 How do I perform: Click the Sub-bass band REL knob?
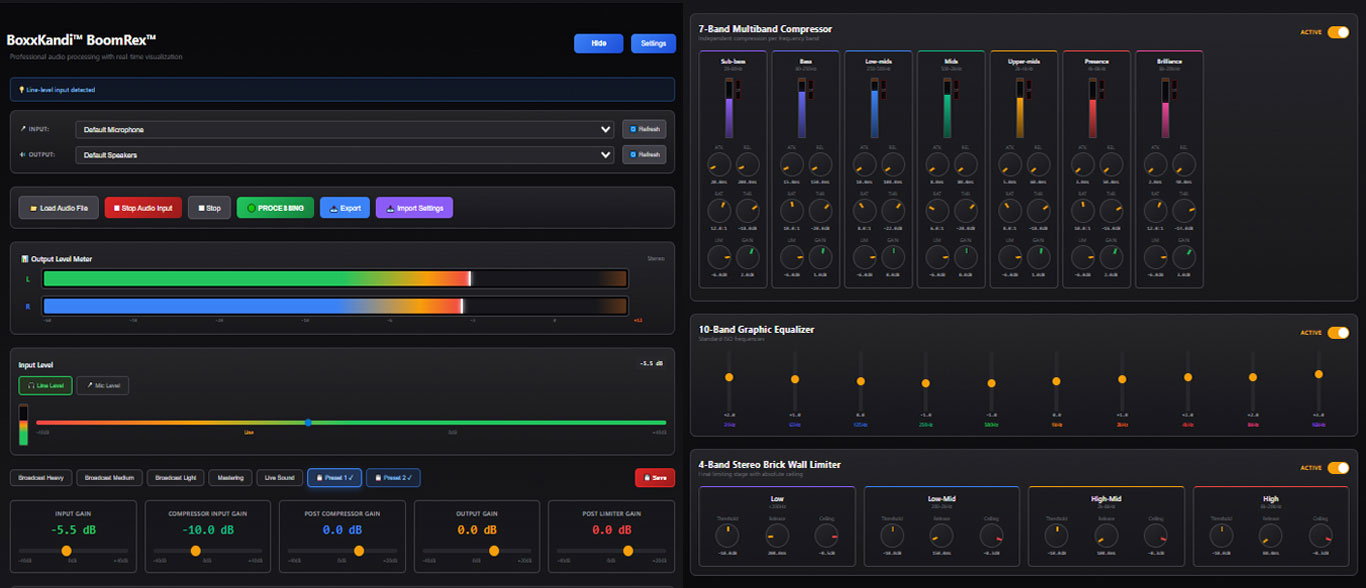point(748,166)
